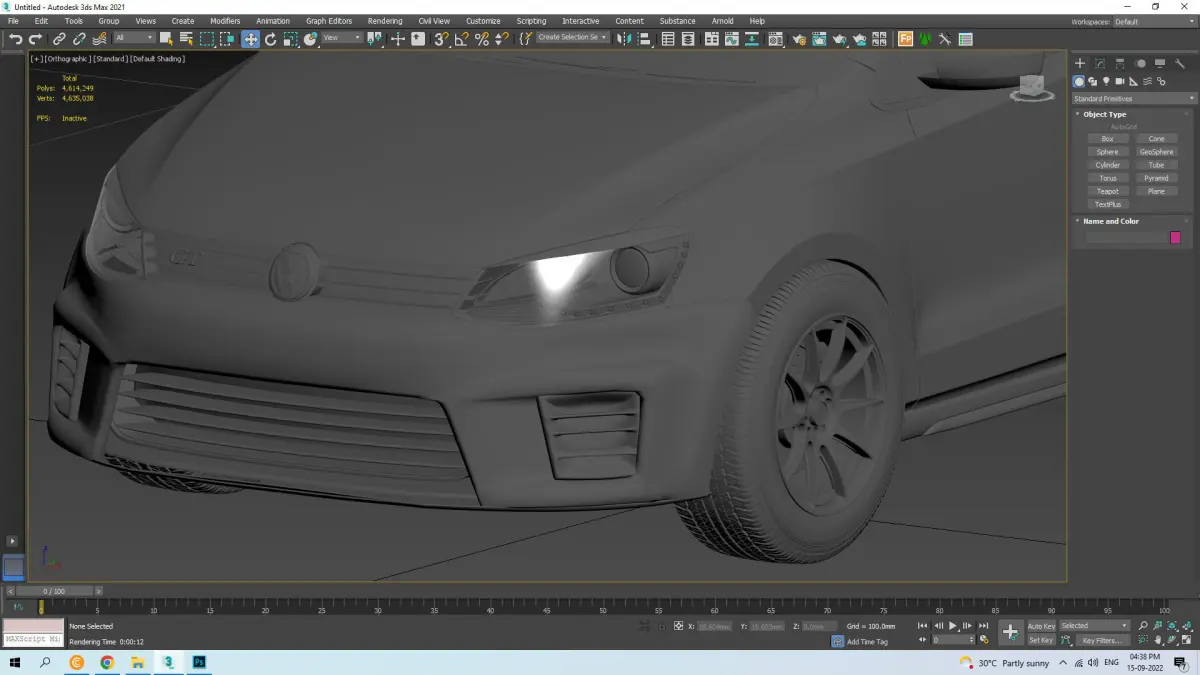Open the Workspaces Default dropdown
The image size is (1200, 675).
point(1153,21)
